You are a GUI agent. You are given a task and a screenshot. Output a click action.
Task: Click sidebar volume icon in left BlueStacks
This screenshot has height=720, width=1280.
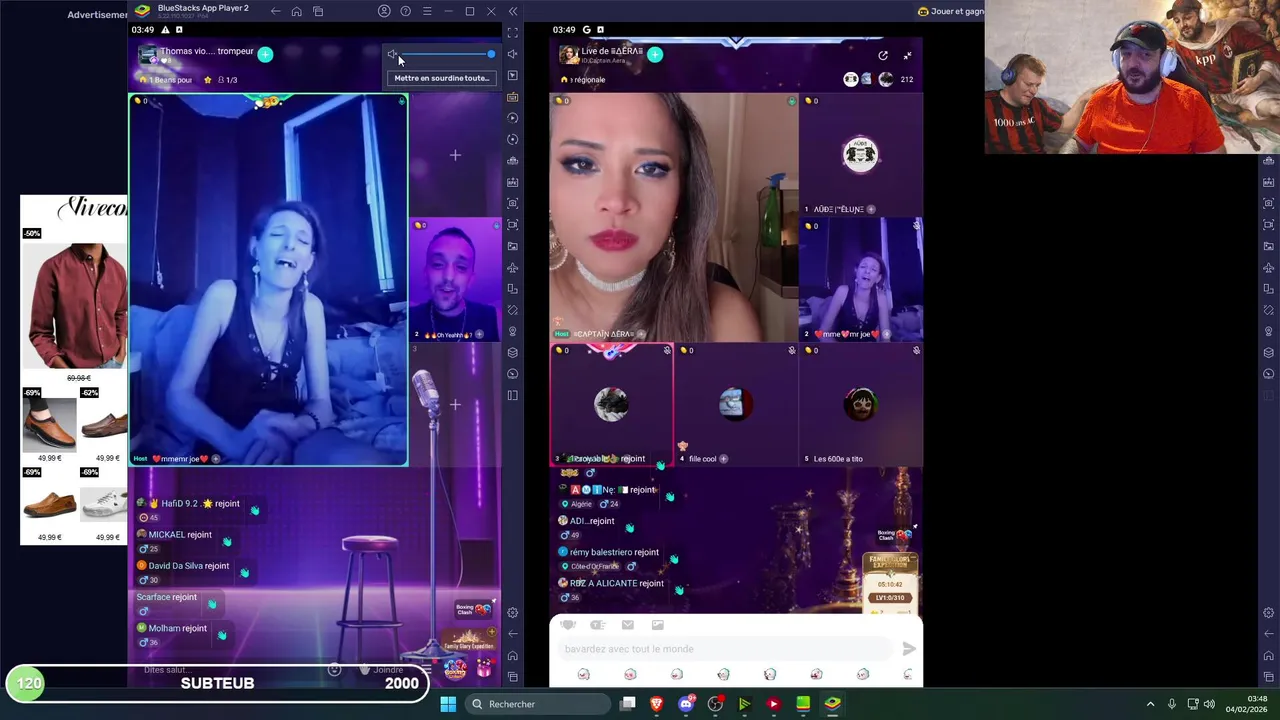[513, 54]
